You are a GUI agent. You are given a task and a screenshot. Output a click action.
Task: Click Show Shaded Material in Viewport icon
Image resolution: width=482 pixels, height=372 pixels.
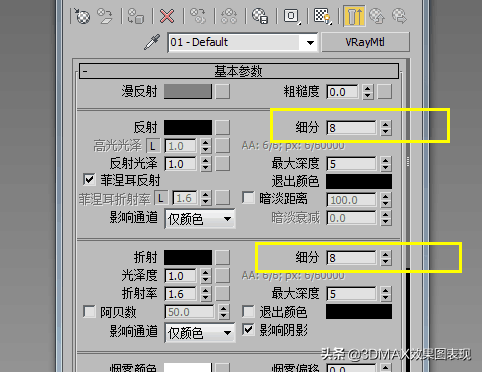click(x=323, y=16)
